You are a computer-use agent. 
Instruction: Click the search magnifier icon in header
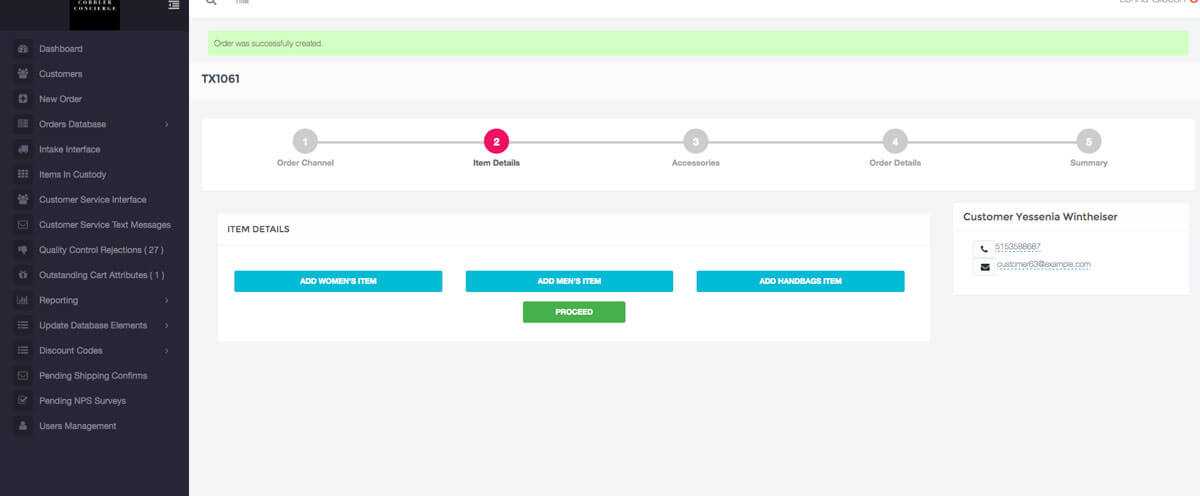tap(211, 3)
